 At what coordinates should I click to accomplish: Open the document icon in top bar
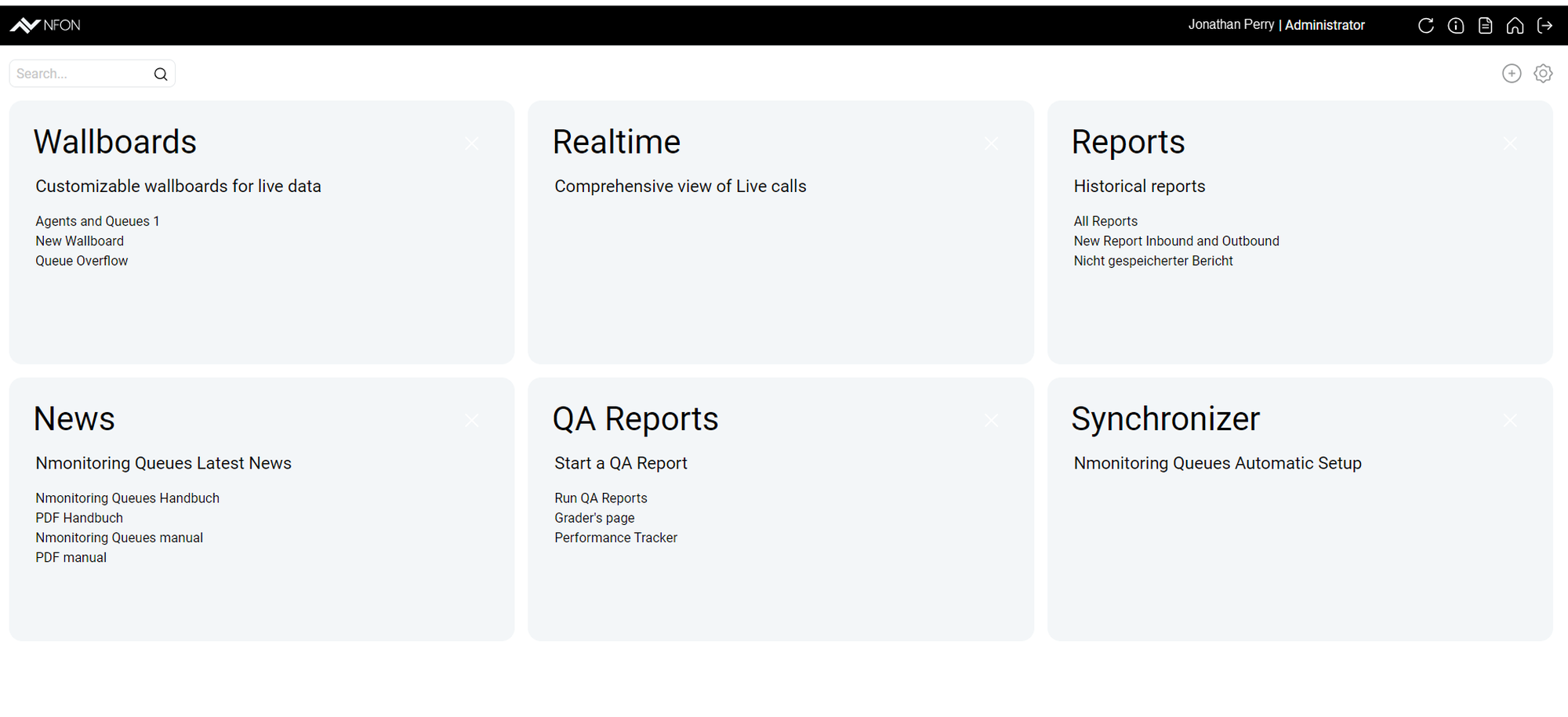[1485, 26]
